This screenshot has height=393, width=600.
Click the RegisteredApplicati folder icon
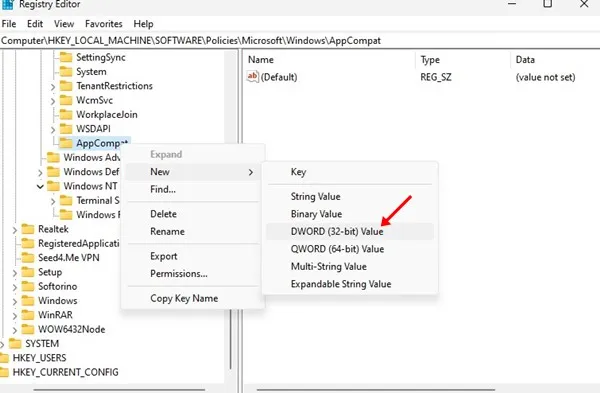28,243
